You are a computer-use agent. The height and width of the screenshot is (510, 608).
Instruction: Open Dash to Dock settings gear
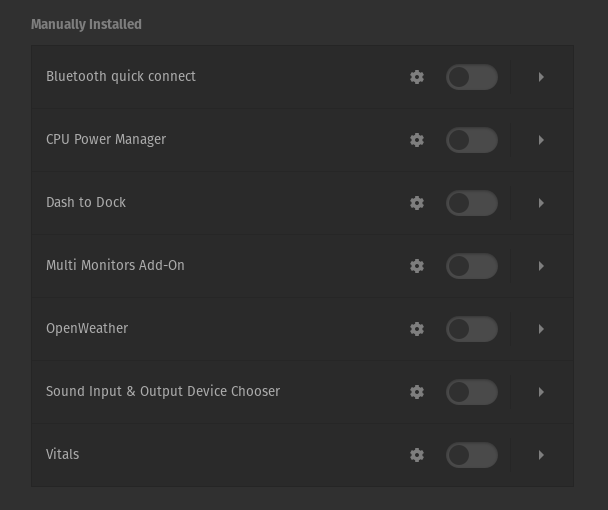coord(417,203)
